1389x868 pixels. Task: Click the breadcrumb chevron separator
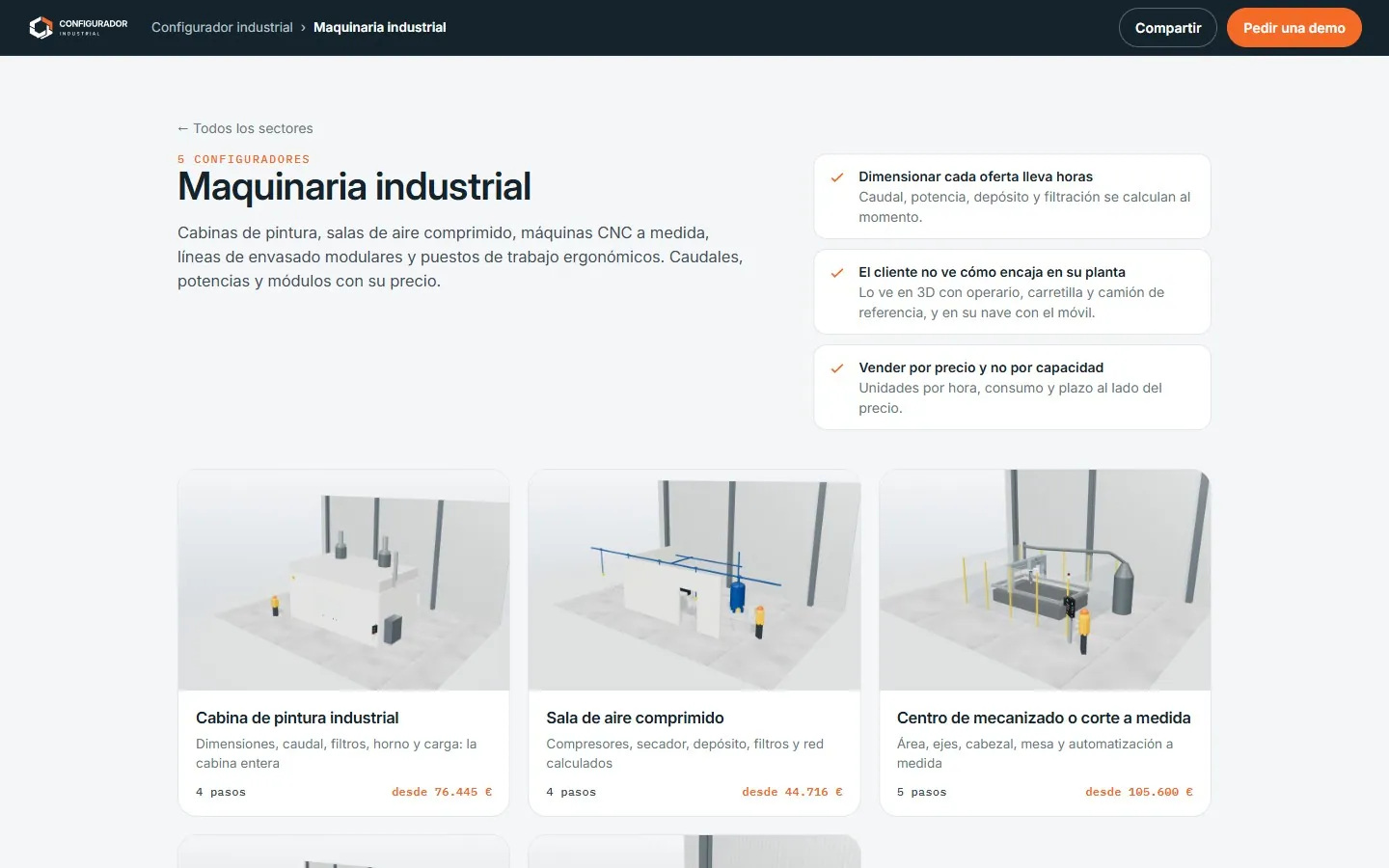(x=303, y=28)
